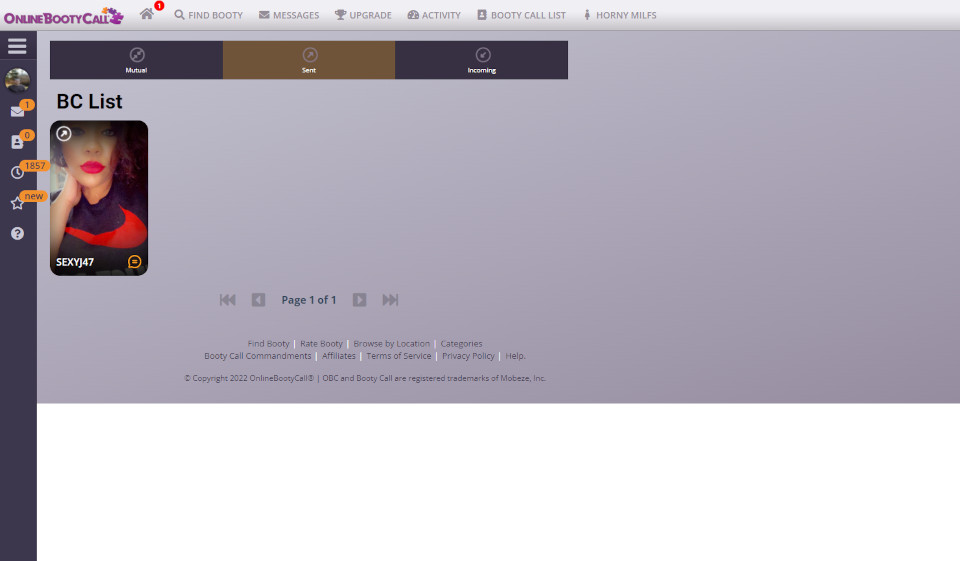Open the Terms of Service link
960x561 pixels.
pos(398,356)
